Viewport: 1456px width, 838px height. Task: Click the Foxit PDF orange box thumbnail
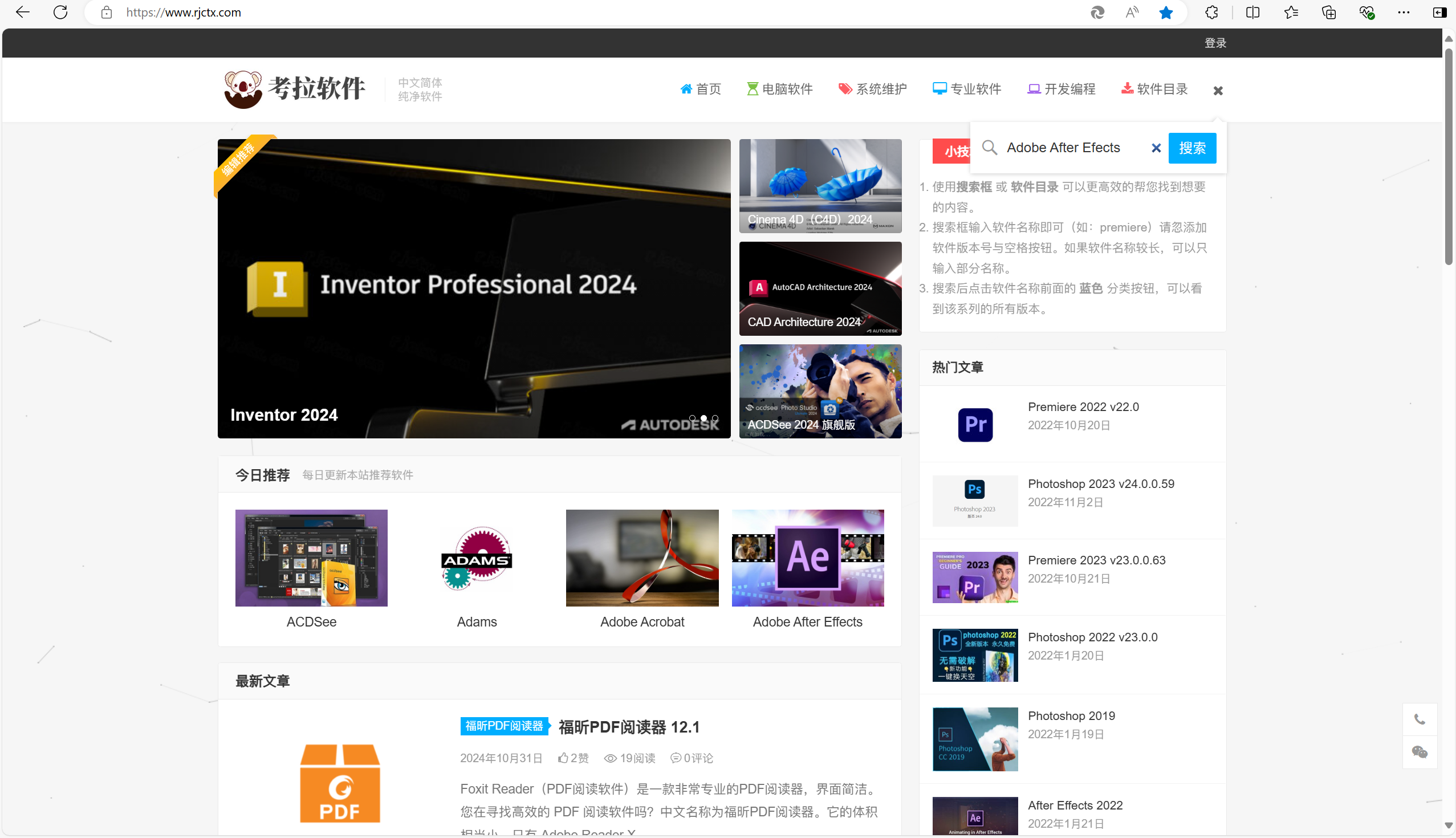pyautogui.click(x=340, y=783)
